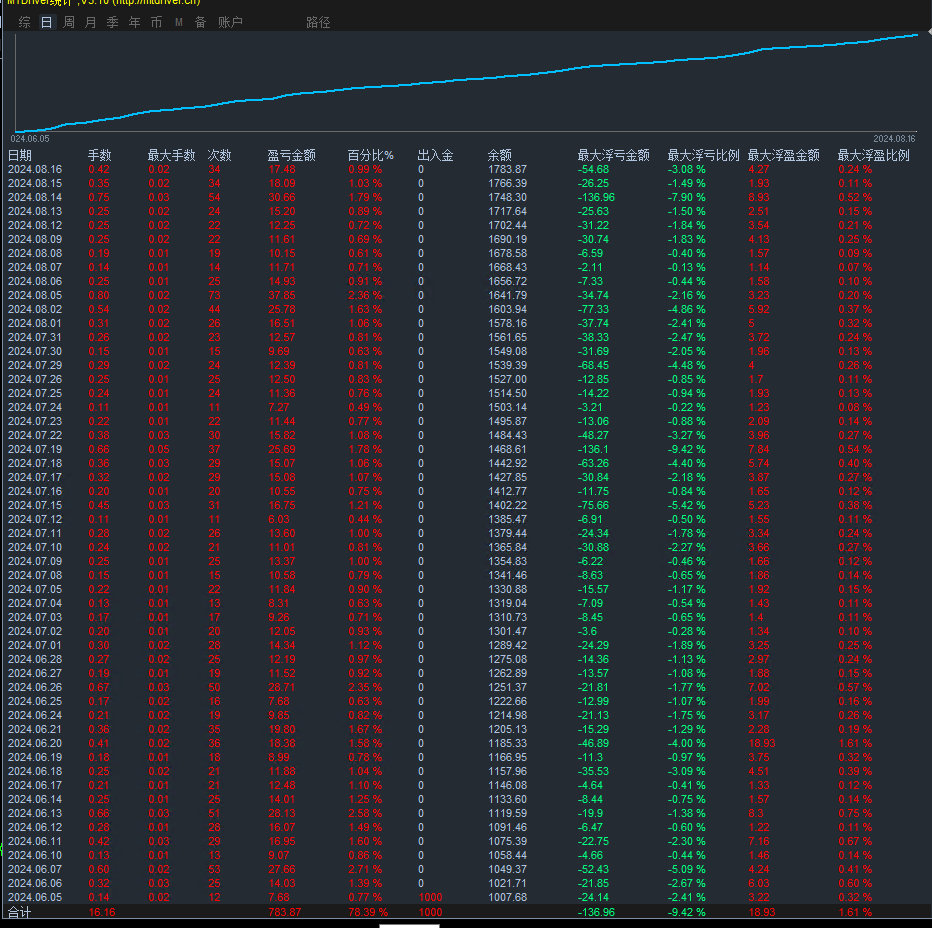Open the 季 quarterly tab

pos(113,22)
